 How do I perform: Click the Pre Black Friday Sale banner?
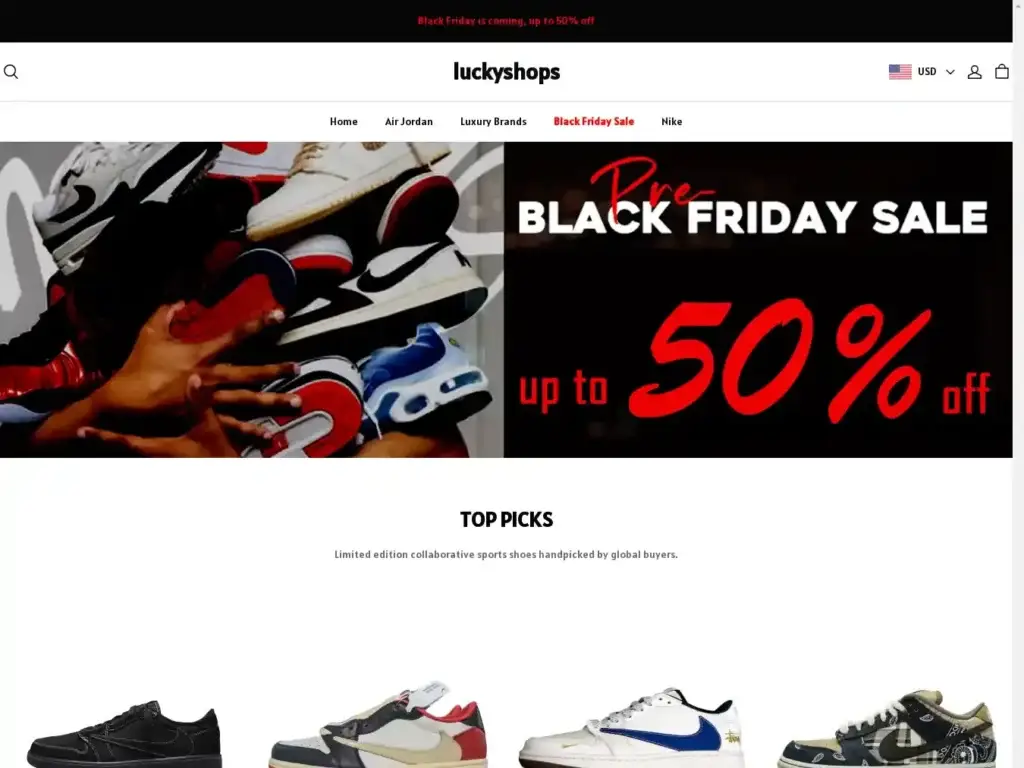tap(758, 300)
